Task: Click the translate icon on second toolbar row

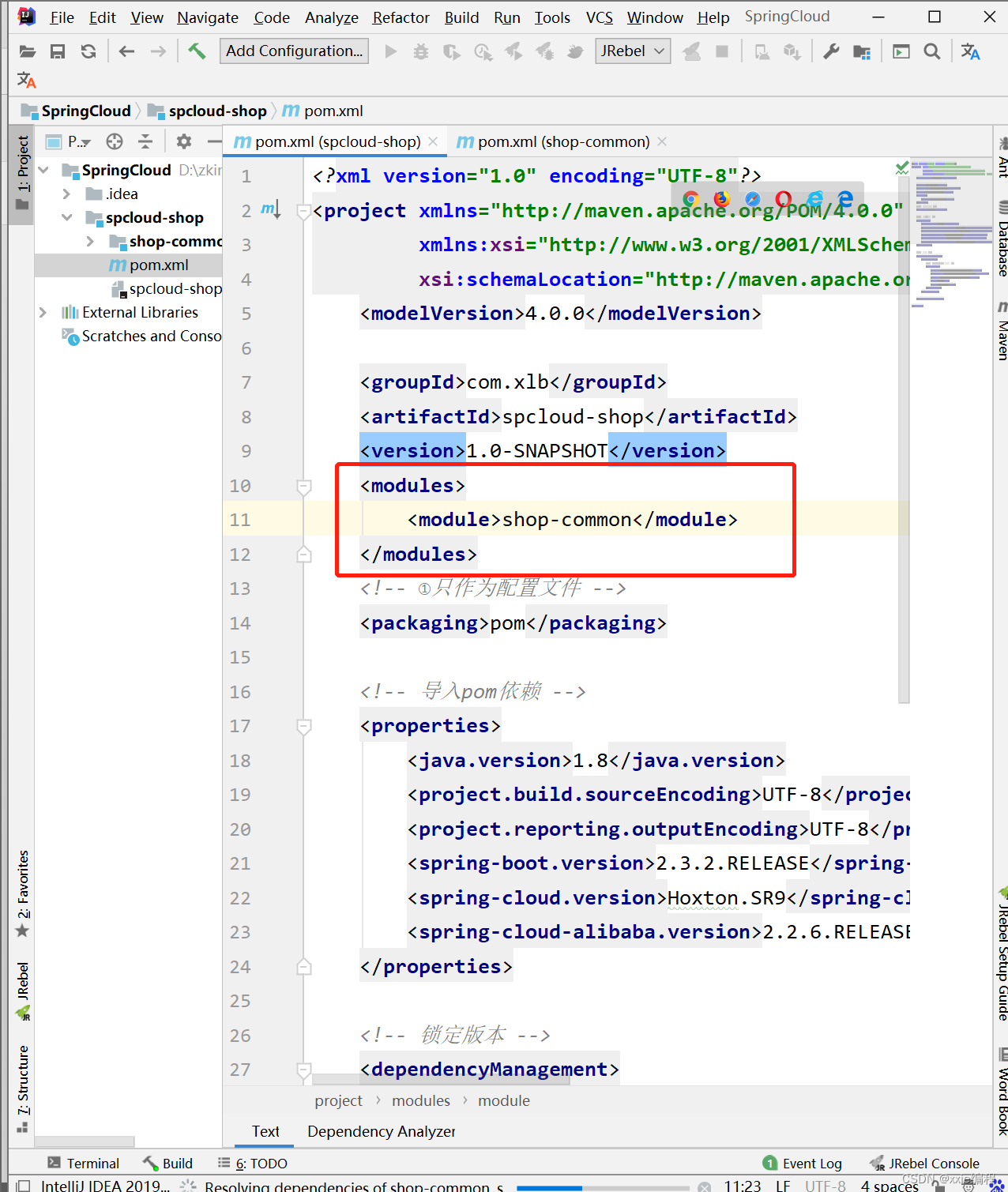Action: click(27, 80)
